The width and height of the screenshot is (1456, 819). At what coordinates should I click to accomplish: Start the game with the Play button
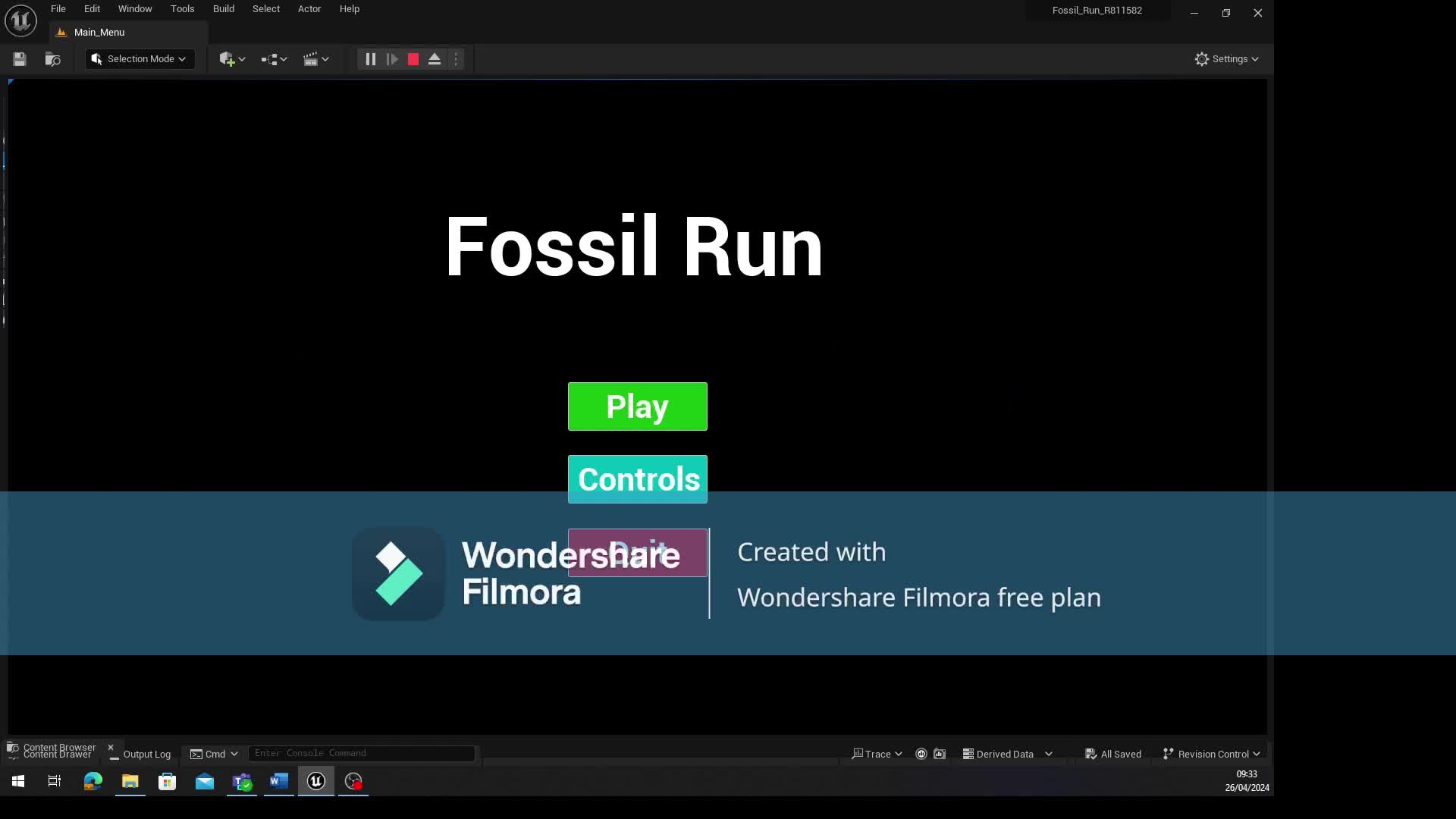tap(638, 406)
